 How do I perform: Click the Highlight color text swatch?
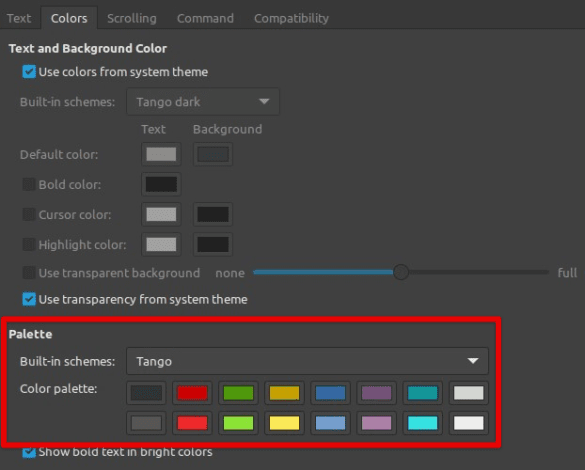click(x=161, y=245)
